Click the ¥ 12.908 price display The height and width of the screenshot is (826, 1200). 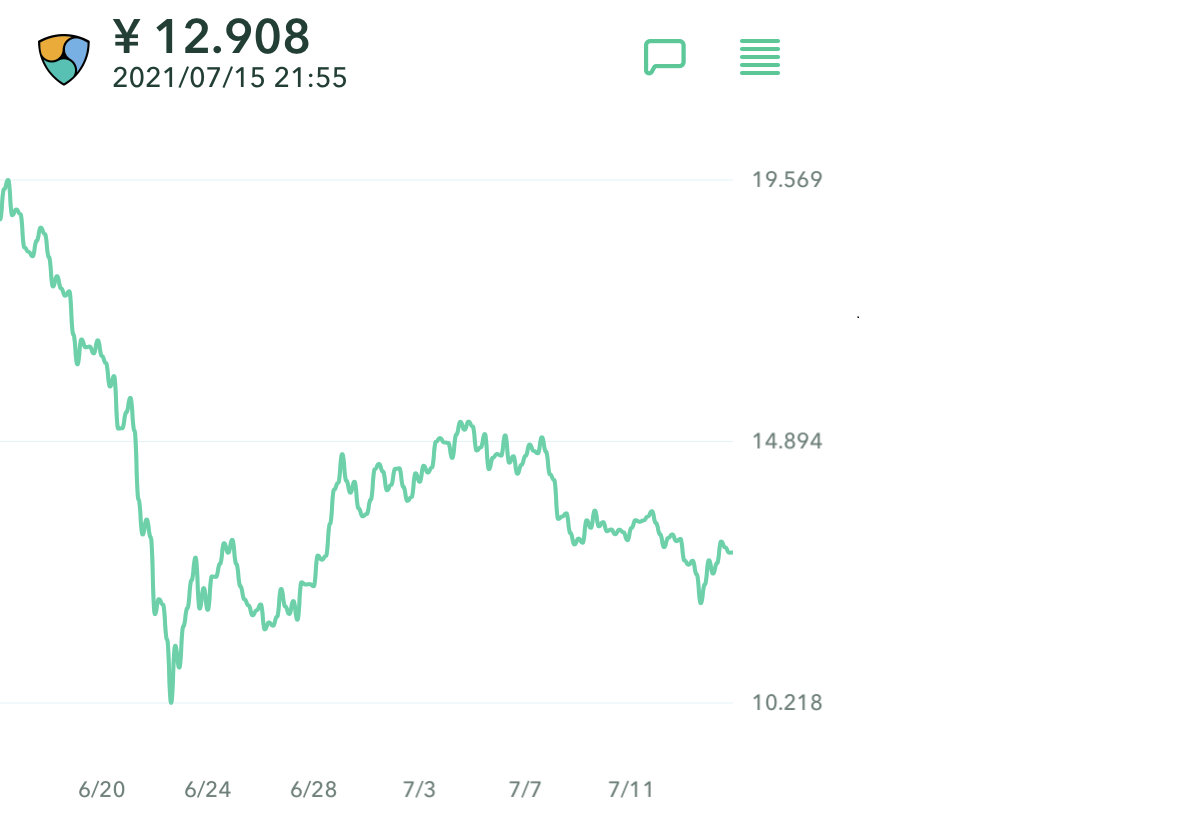pyautogui.click(x=212, y=37)
